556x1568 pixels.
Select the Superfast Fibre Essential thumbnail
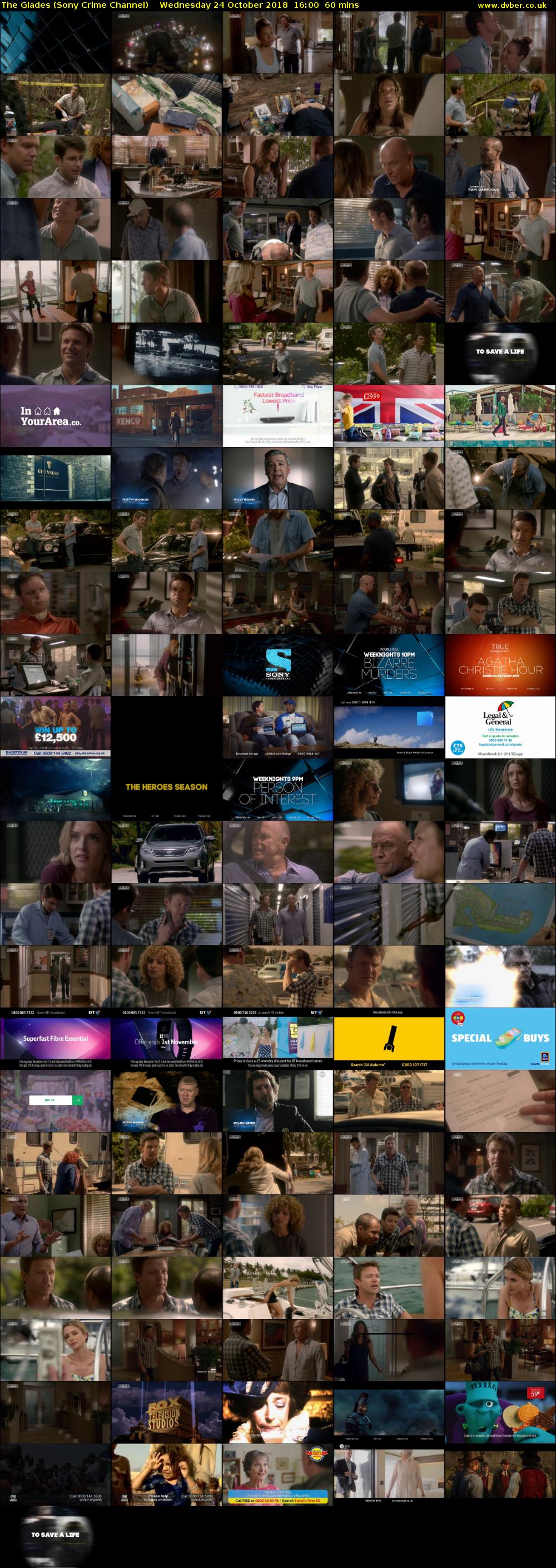[x=56, y=1039]
